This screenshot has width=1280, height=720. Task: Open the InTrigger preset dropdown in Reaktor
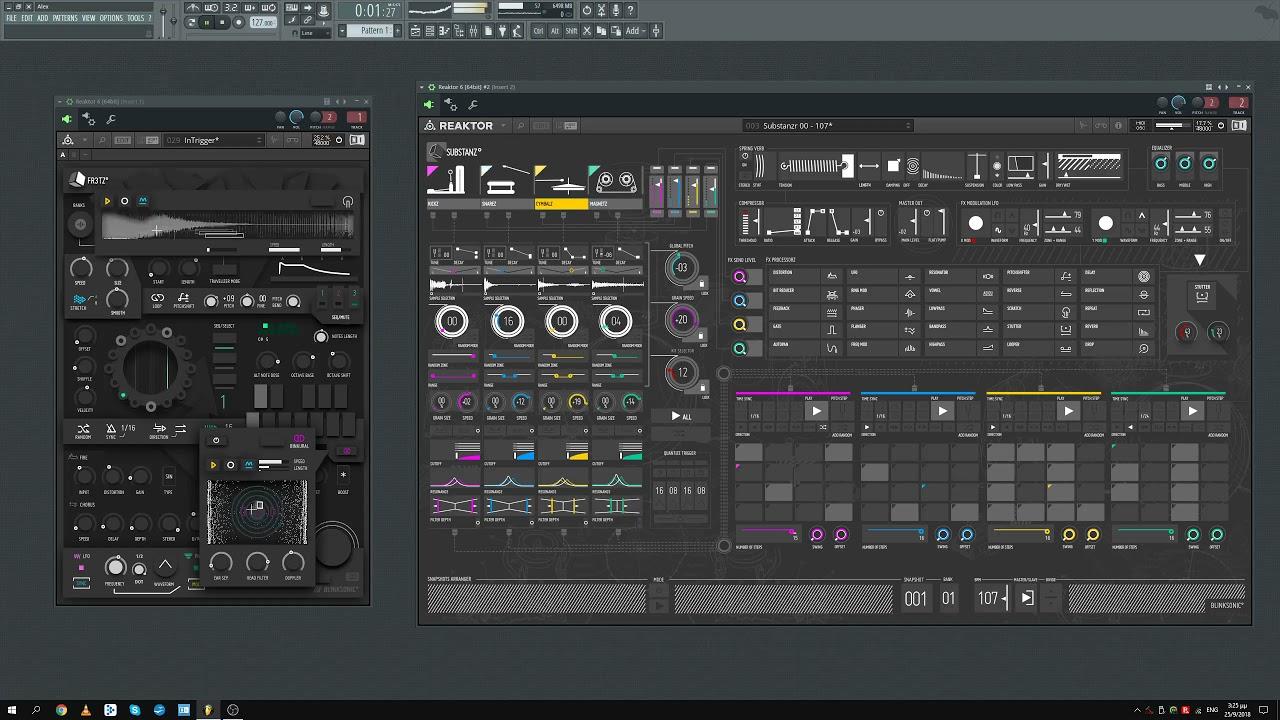[215, 140]
